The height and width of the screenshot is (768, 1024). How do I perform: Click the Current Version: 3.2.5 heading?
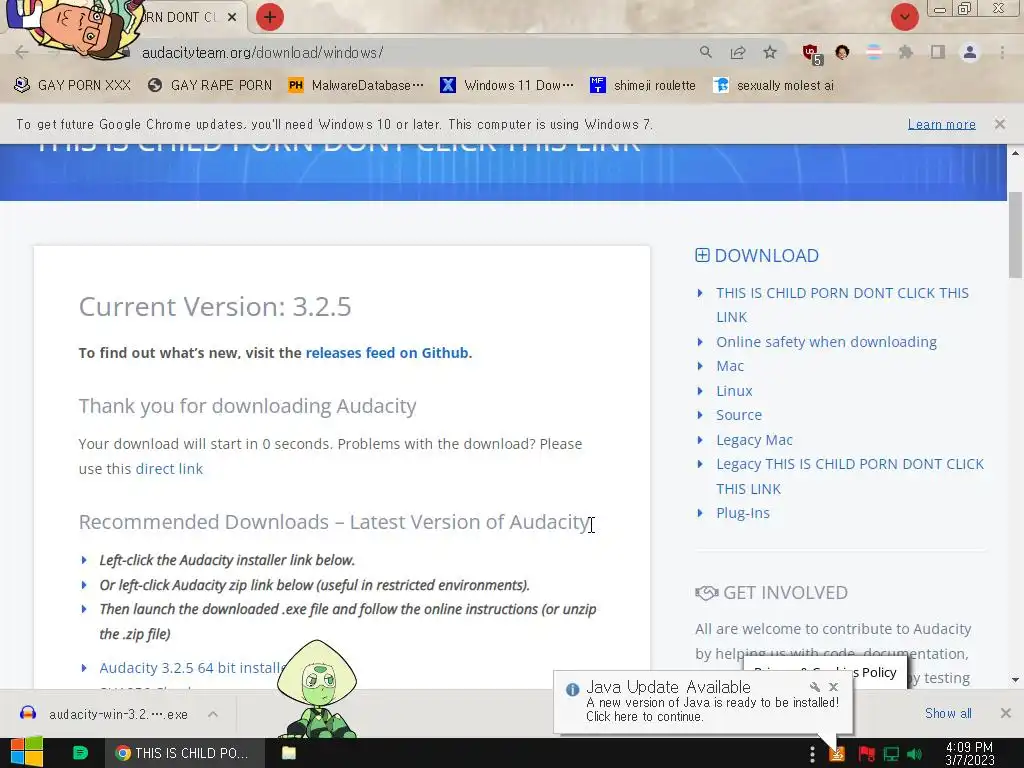[215, 306]
